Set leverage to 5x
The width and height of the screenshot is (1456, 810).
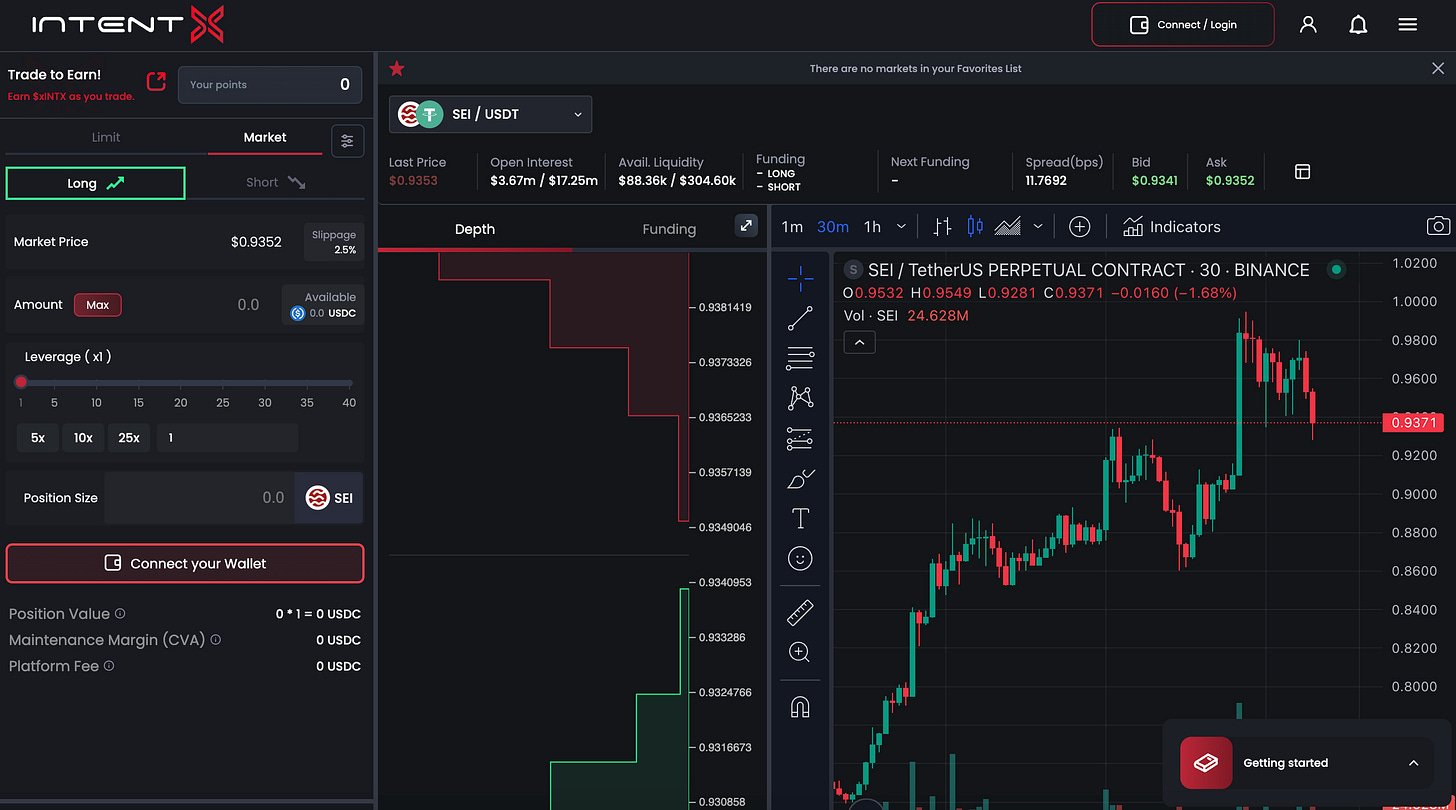pos(38,437)
